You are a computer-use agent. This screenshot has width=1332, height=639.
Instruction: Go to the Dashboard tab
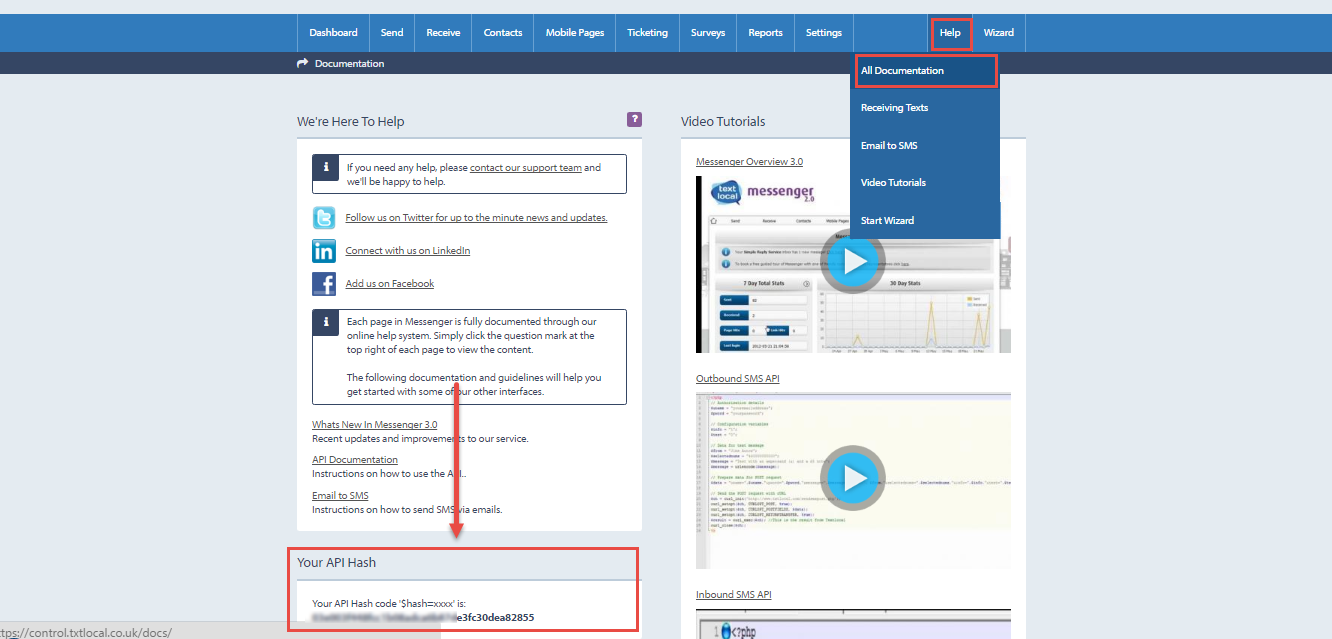tap(333, 33)
